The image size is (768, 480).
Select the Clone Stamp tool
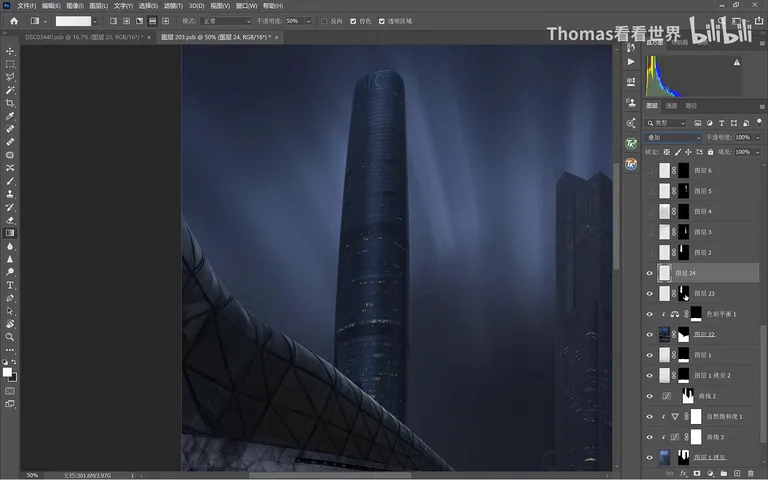pos(10,194)
